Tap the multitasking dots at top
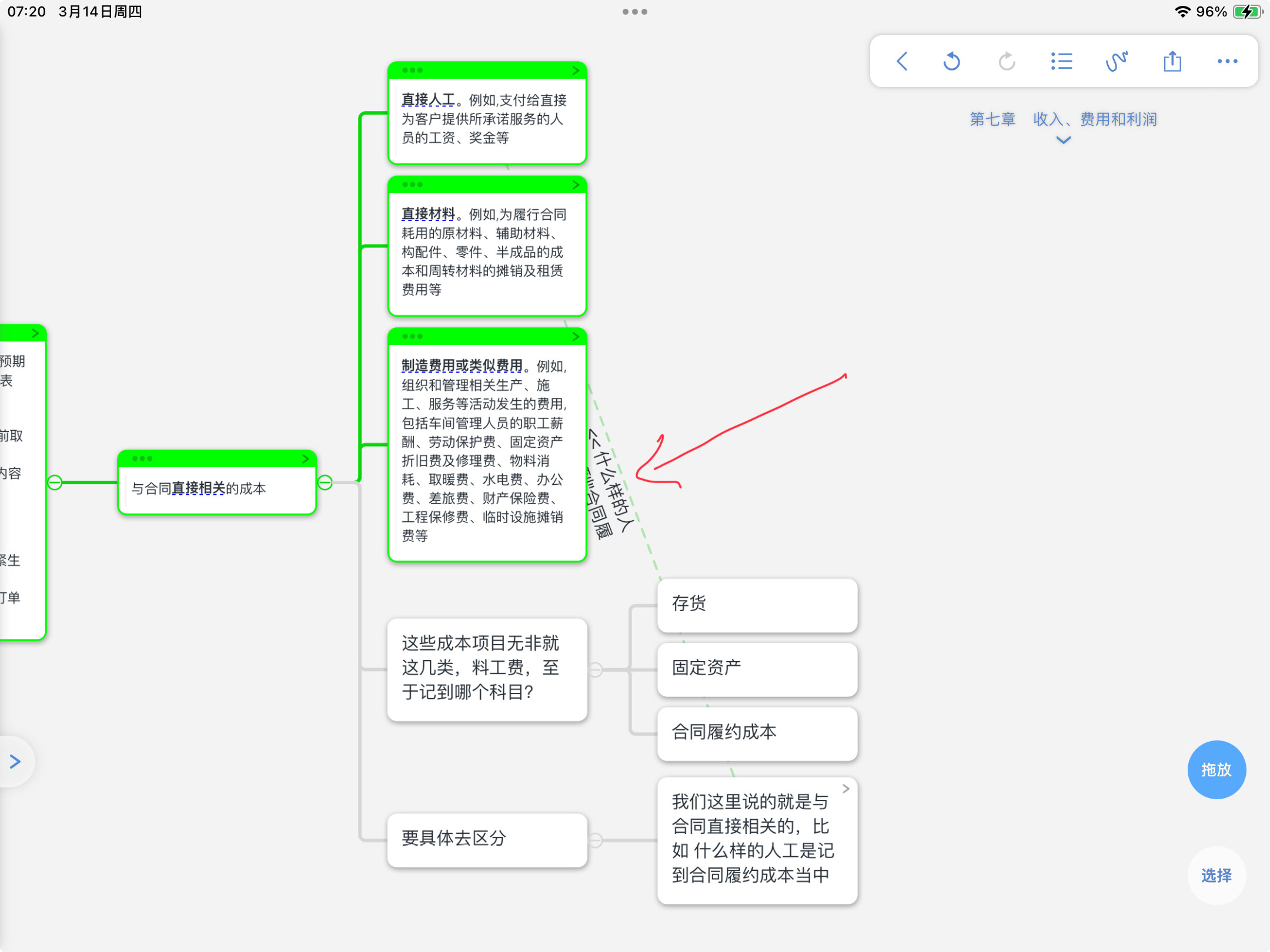 coord(635,12)
